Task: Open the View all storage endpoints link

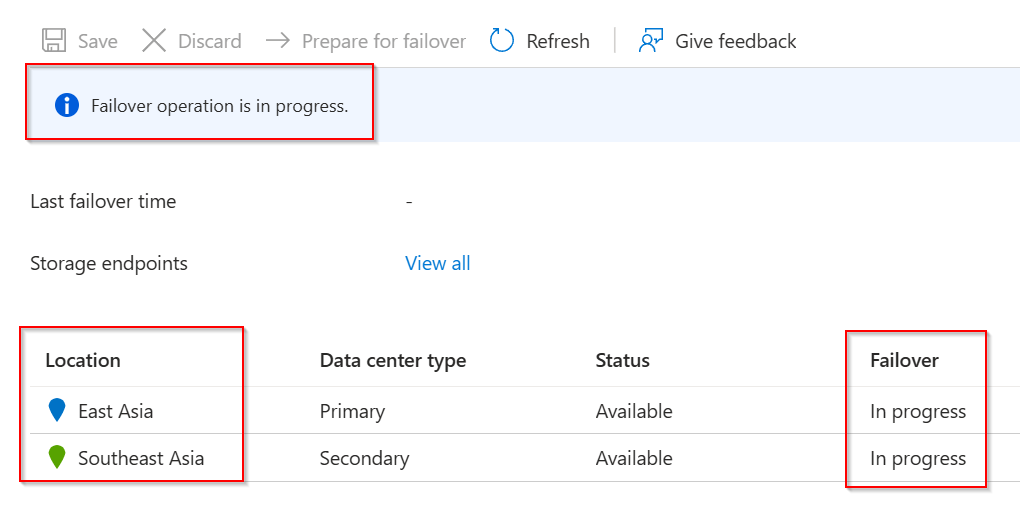Action: (437, 263)
